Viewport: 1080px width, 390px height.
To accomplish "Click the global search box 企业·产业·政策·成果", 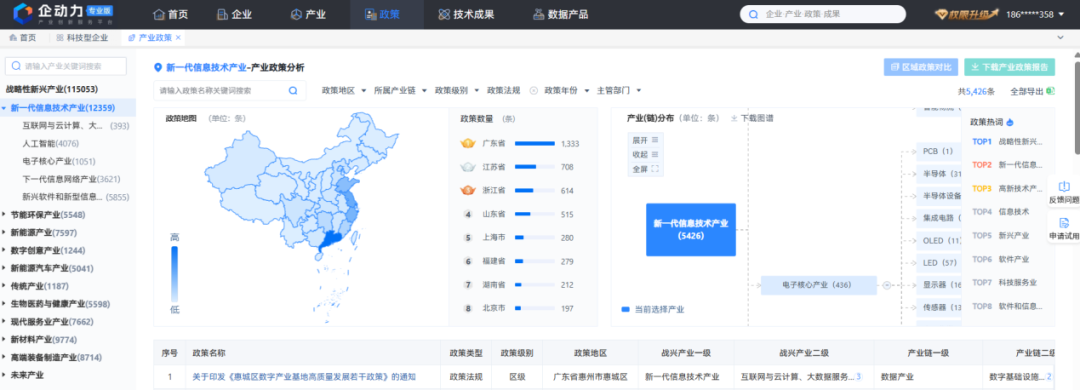I will tap(822, 14).
